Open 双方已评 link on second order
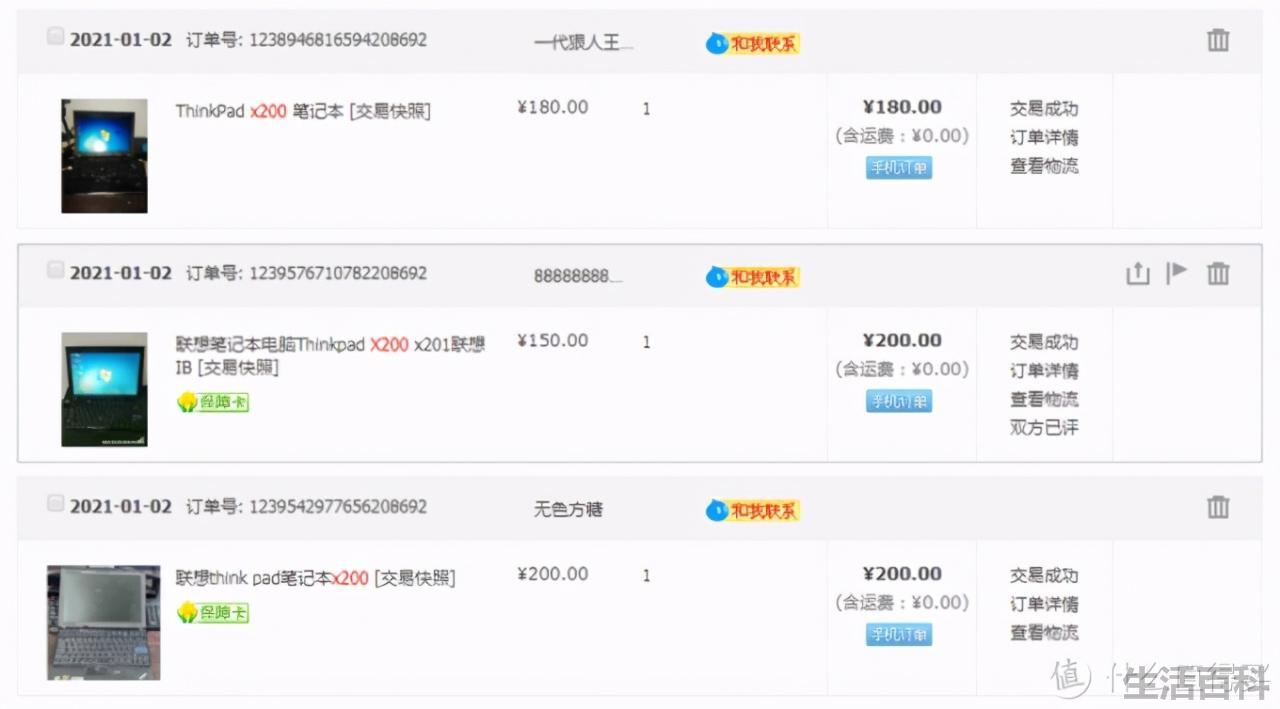Viewport: 1280px width, 709px height. click(1044, 427)
